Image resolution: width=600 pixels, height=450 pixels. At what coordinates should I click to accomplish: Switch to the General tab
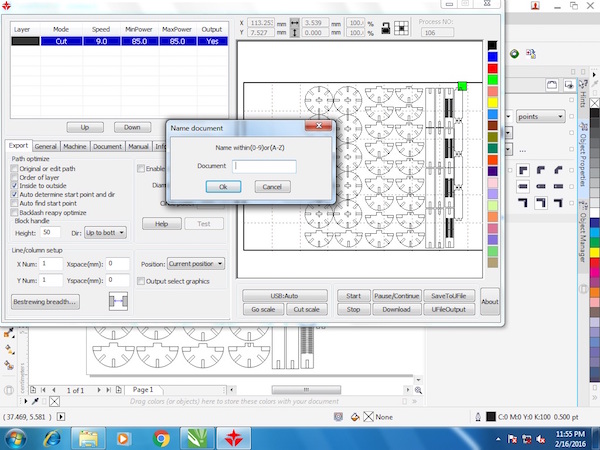pyautogui.click(x=46, y=147)
